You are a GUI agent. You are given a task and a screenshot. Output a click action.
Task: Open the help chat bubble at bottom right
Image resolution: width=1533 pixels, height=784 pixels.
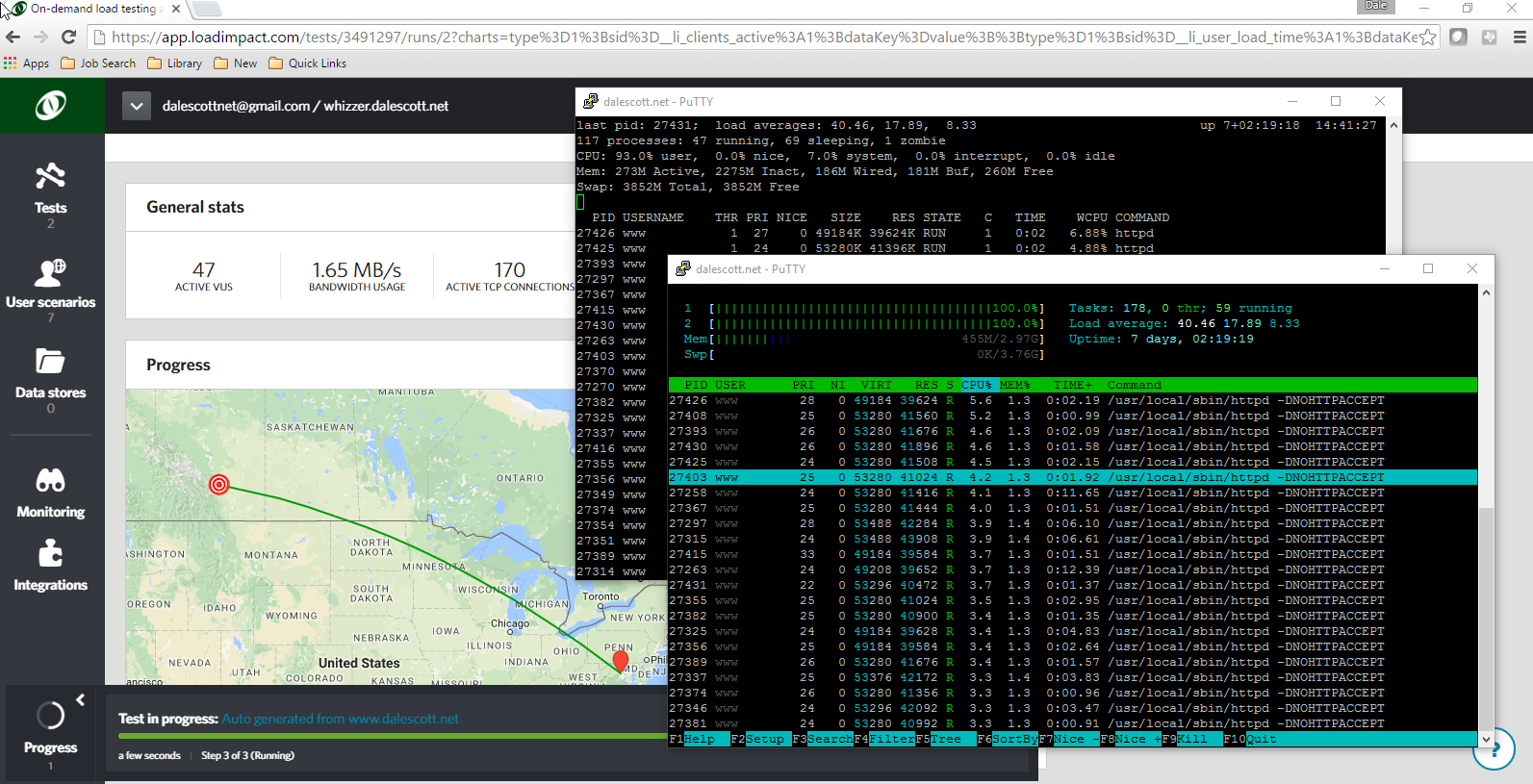pyautogui.click(x=1495, y=748)
